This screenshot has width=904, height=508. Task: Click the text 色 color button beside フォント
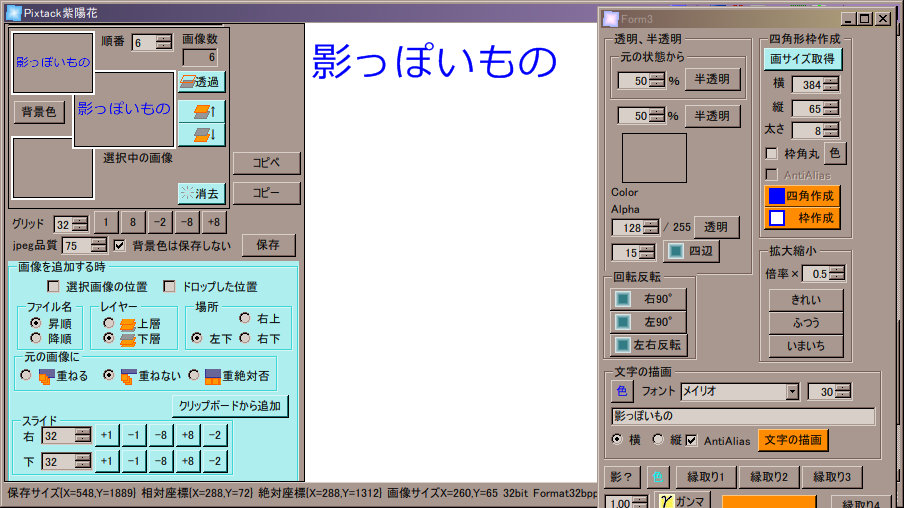(x=622, y=391)
